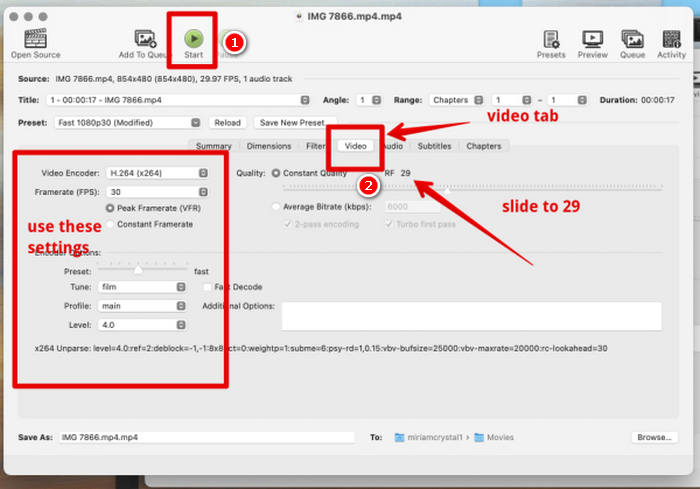Show the Queue window icon
The image size is (700, 489).
632,39
